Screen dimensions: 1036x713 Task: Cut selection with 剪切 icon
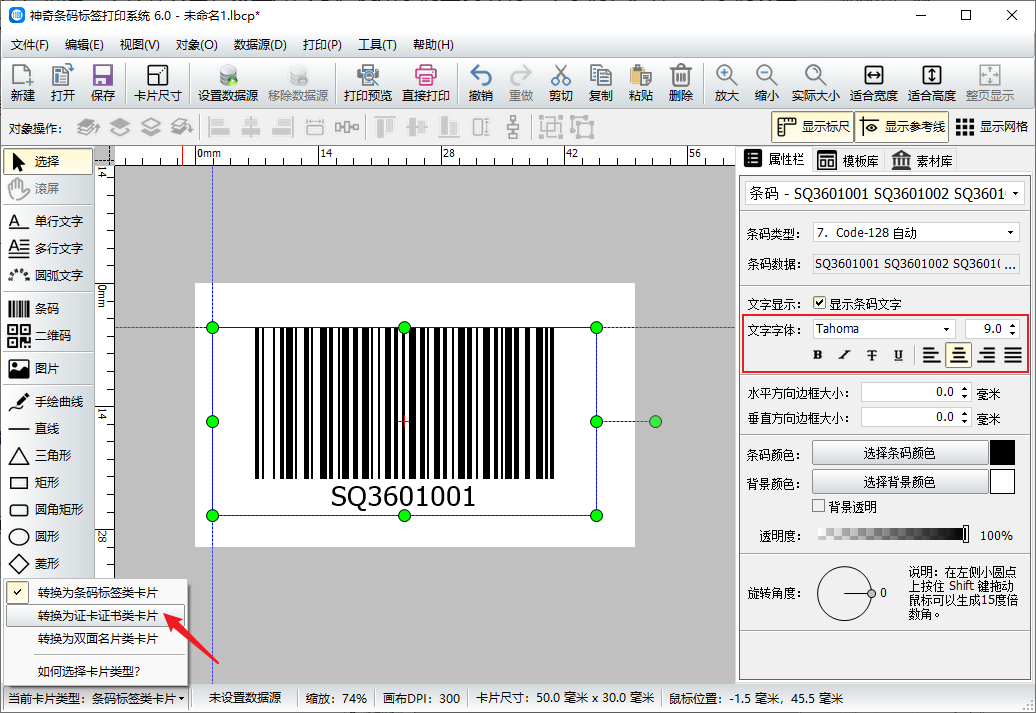(560, 83)
